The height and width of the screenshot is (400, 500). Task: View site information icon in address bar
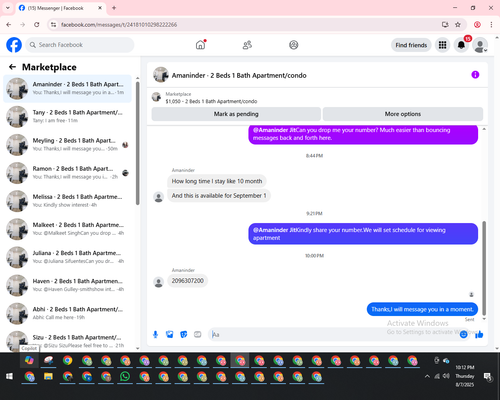[x=53, y=24]
